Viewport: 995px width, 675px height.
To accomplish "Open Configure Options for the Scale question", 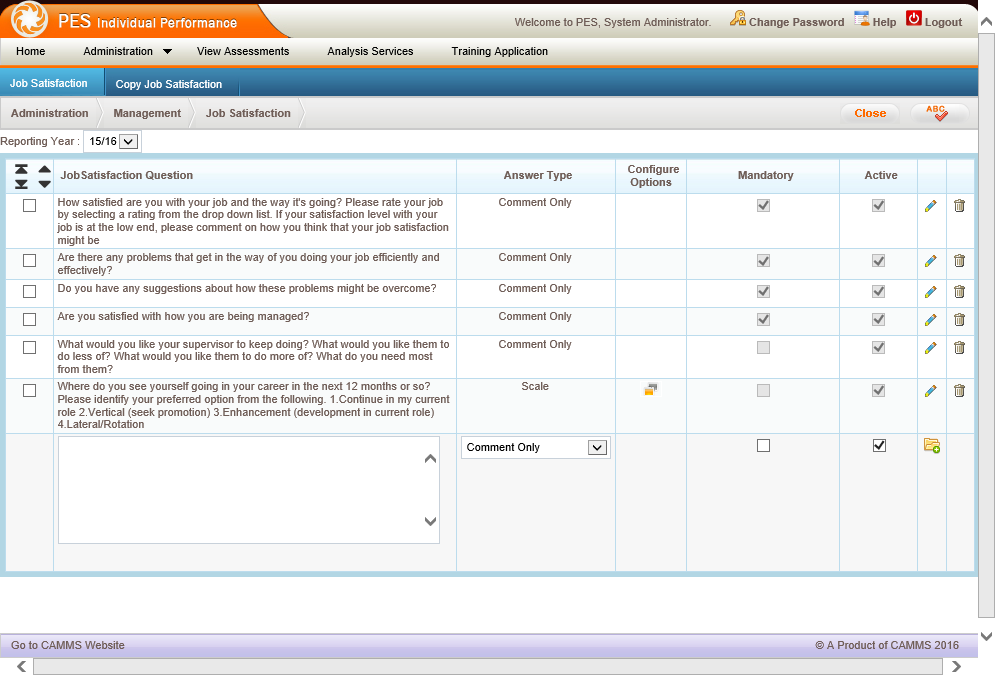I will pyautogui.click(x=650, y=390).
